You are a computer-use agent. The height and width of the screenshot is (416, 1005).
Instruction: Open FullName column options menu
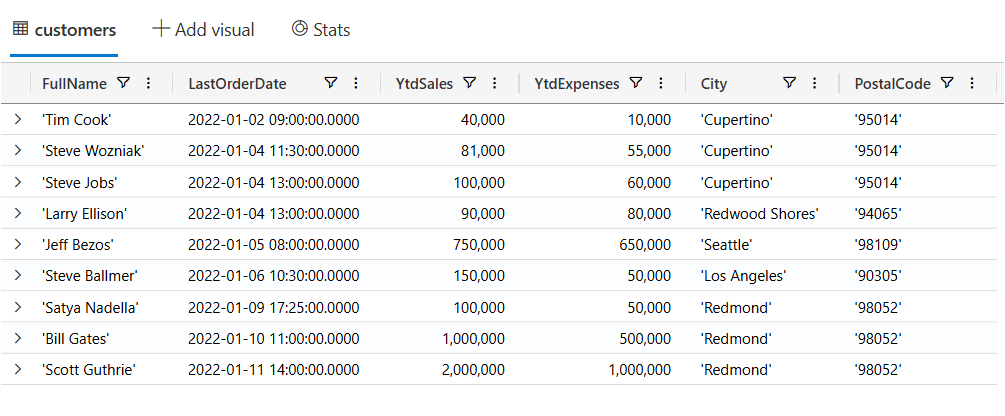point(149,84)
